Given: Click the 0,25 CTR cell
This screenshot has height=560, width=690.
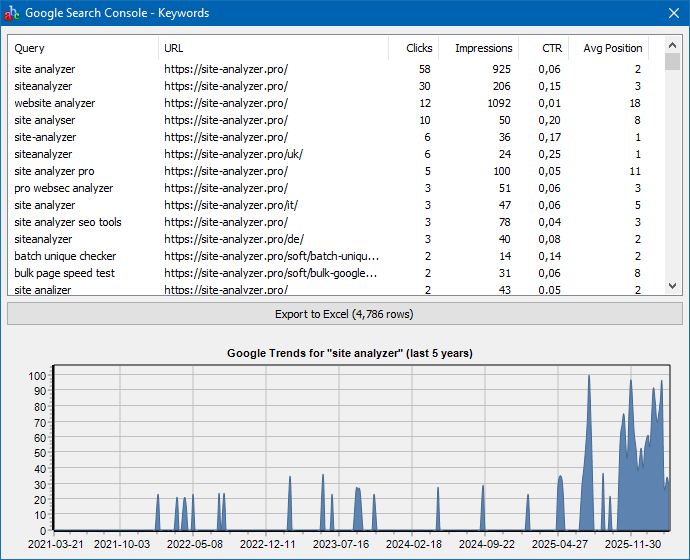Looking at the screenshot, I should click(550, 154).
